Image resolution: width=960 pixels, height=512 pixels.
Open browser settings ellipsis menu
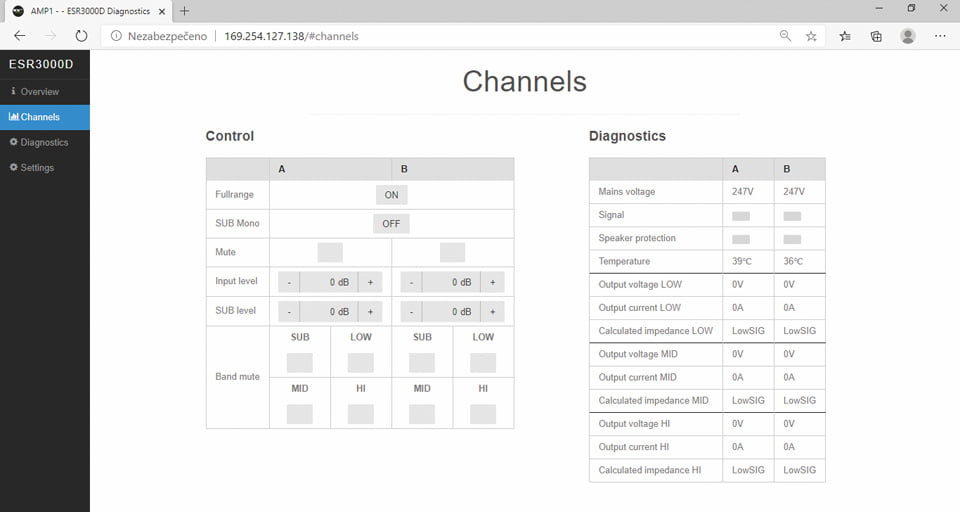coord(940,36)
